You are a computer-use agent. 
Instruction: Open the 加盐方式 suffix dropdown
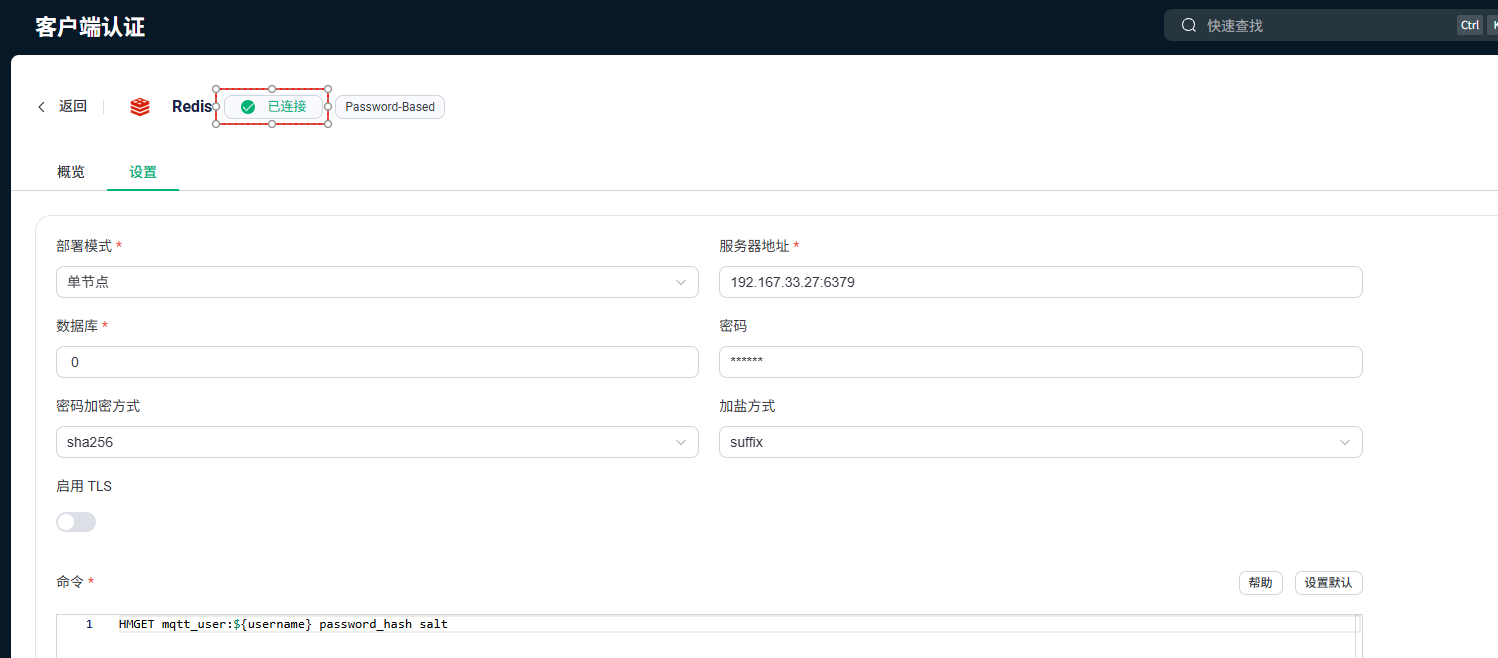point(1040,442)
